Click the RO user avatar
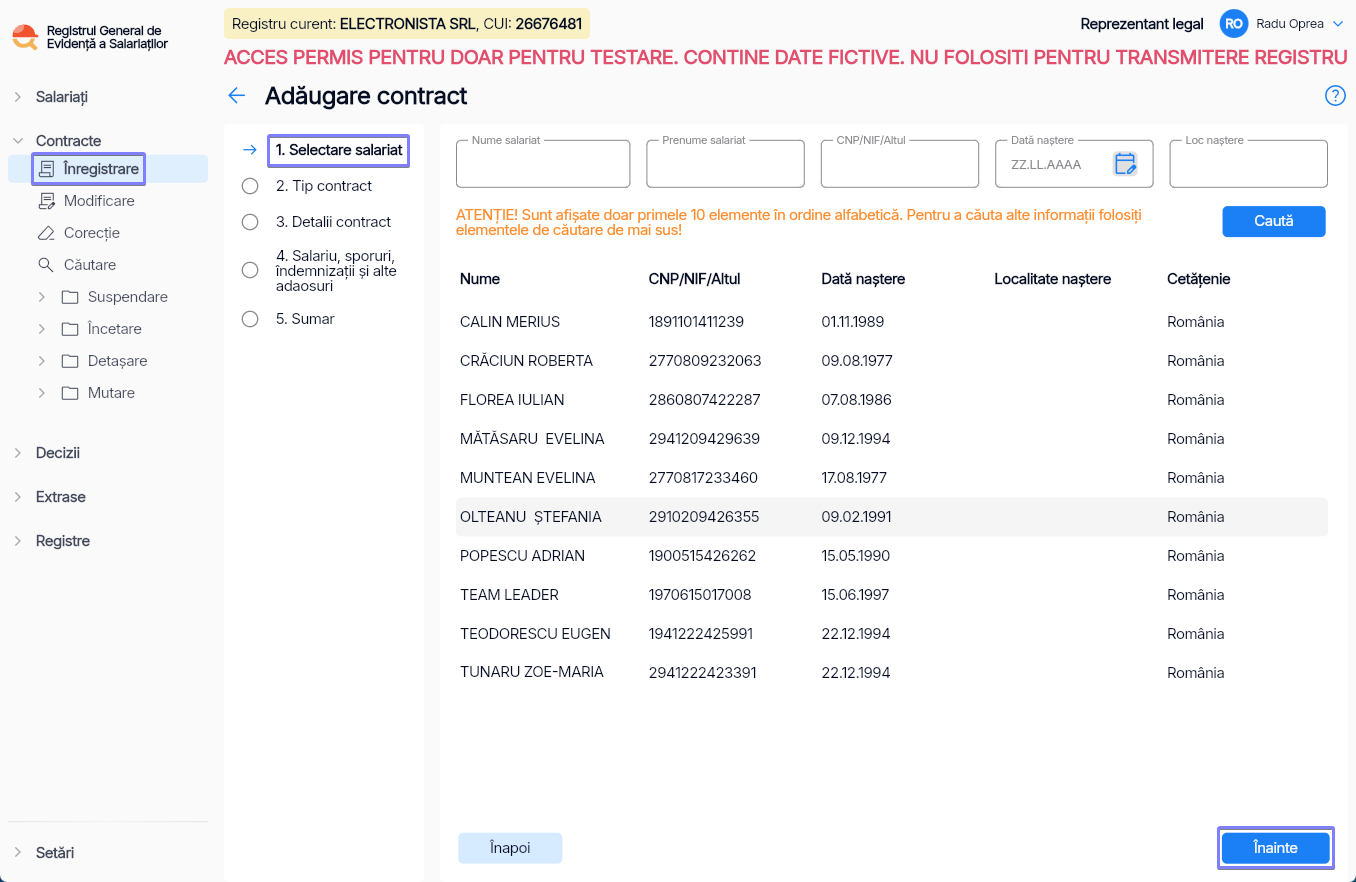Image resolution: width=1356 pixels, height=882 pixels. [1234, 24]
